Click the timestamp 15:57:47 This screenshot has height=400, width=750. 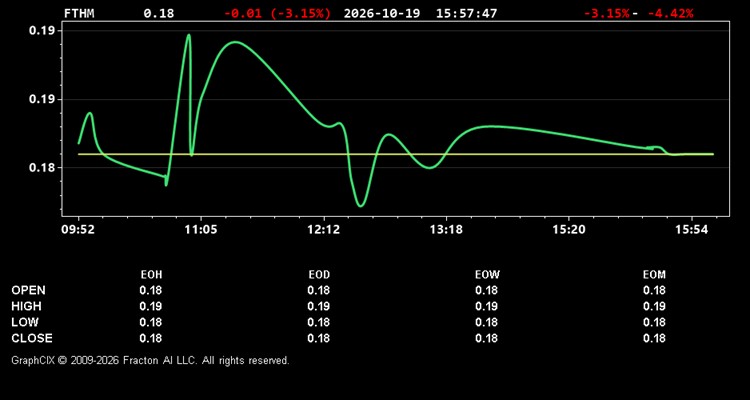pyautogui.click(x=466, y=13)
